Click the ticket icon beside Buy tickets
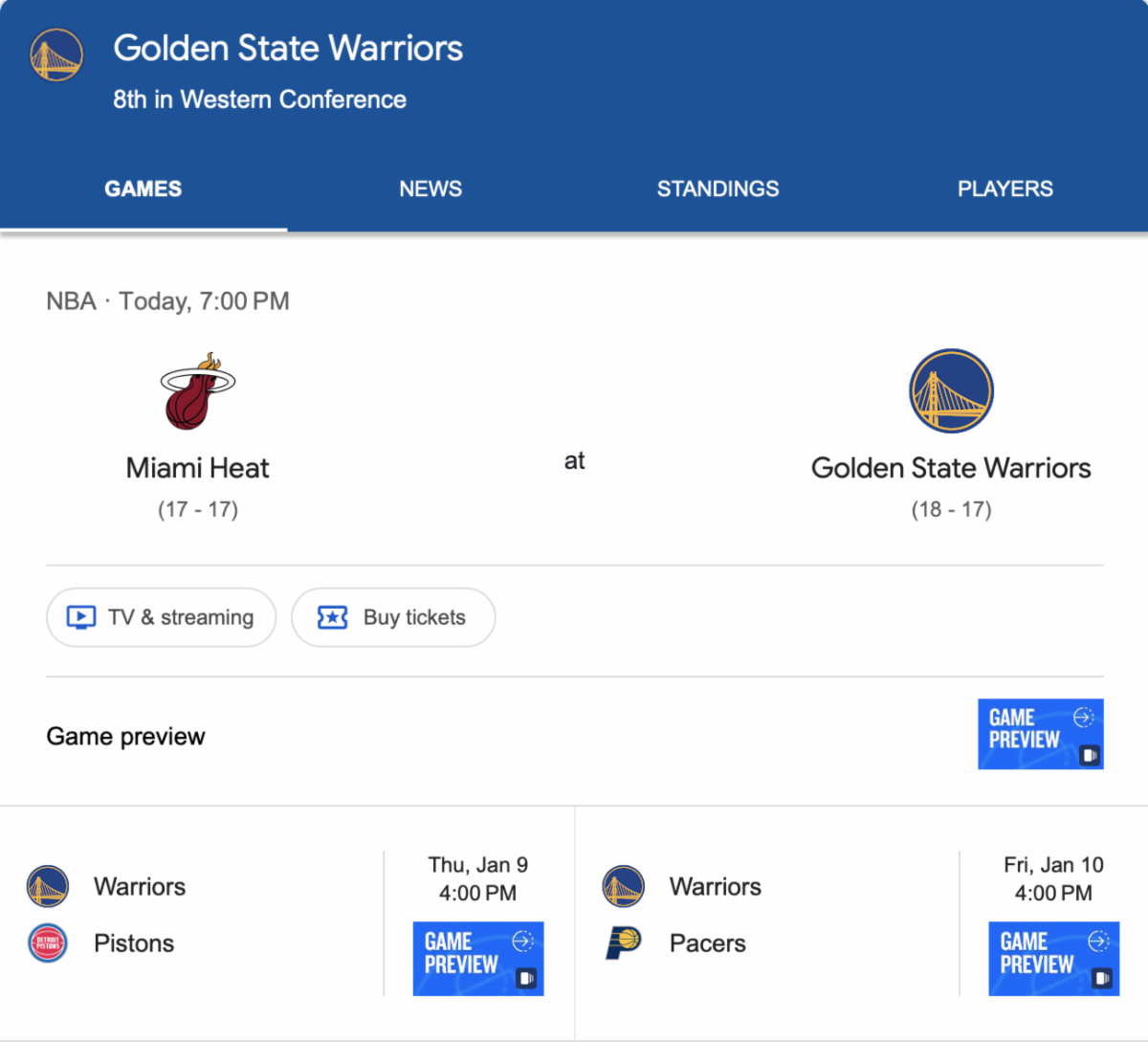1148x1042 pixels. pyautogui.click(x=332, y=617)
